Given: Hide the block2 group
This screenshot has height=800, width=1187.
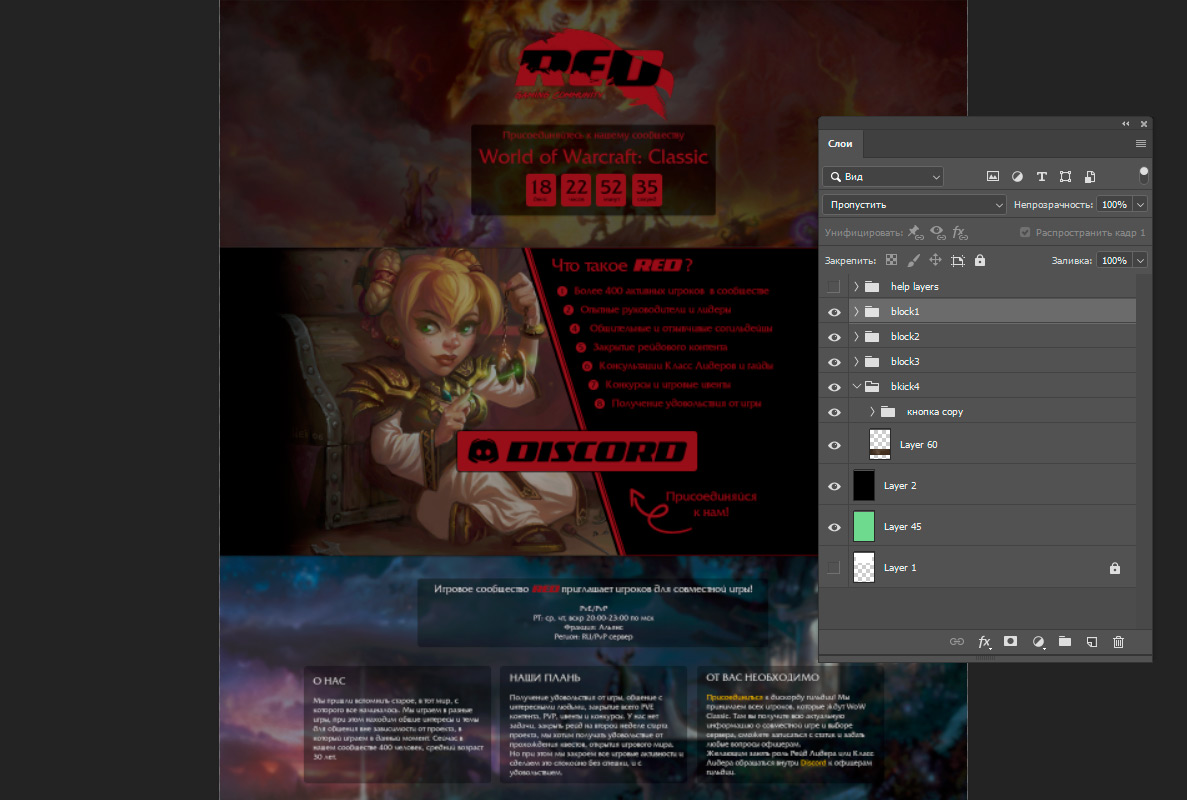Looking at the screenshot, I should click(x=834, y=337).
